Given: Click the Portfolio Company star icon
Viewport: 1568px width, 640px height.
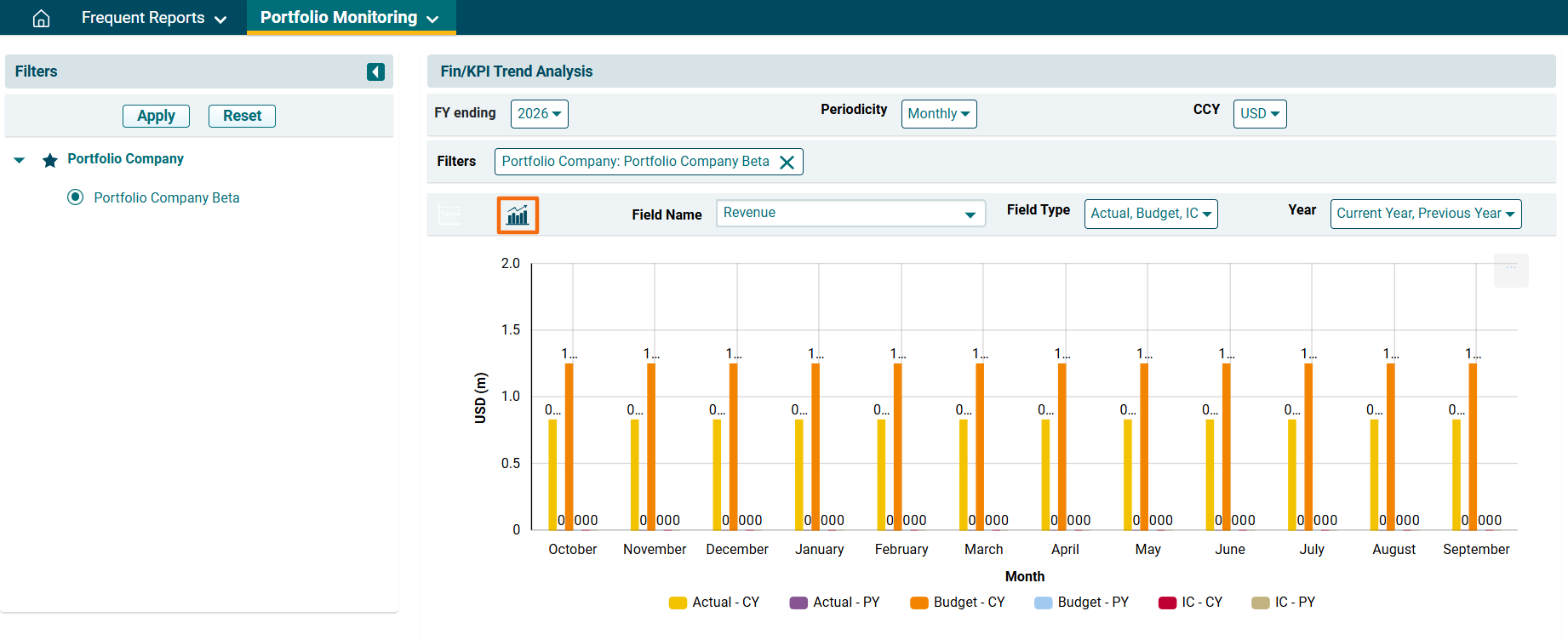Looking at the screenshot, I should tap(50, 160).
